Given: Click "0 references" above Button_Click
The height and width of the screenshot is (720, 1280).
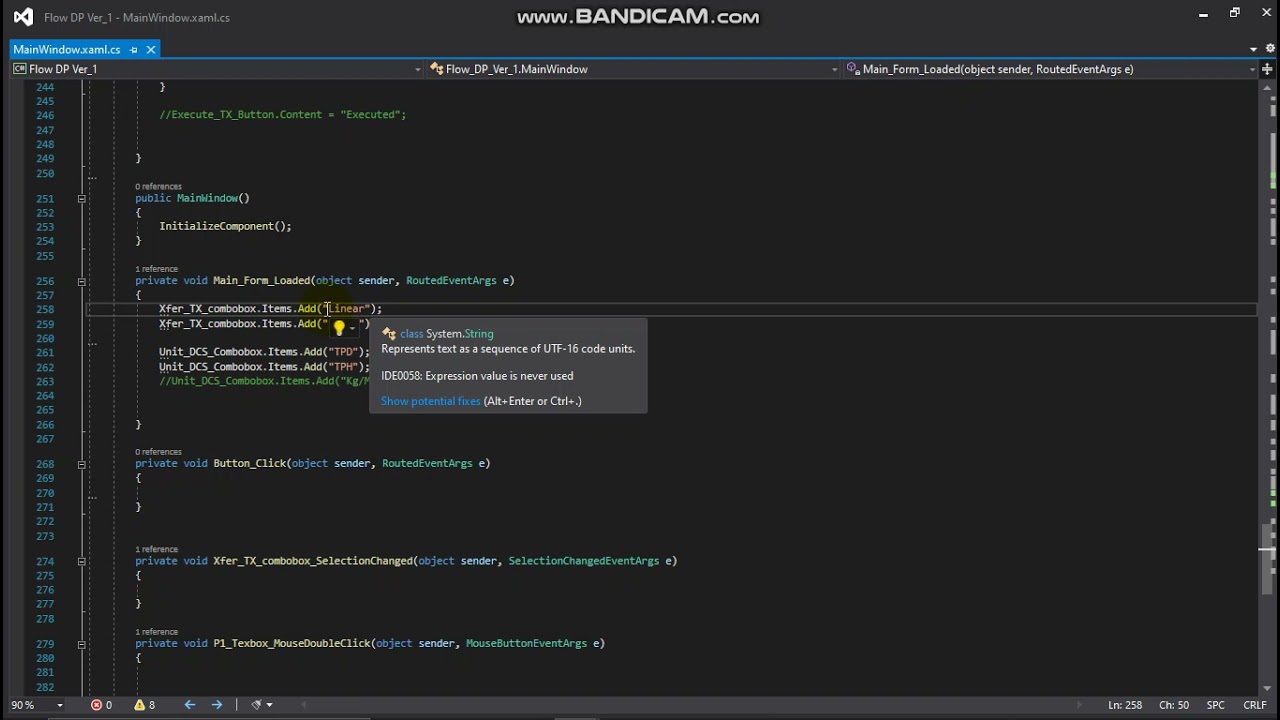Looking at the screenshot, I should click(x=159, y=452).
